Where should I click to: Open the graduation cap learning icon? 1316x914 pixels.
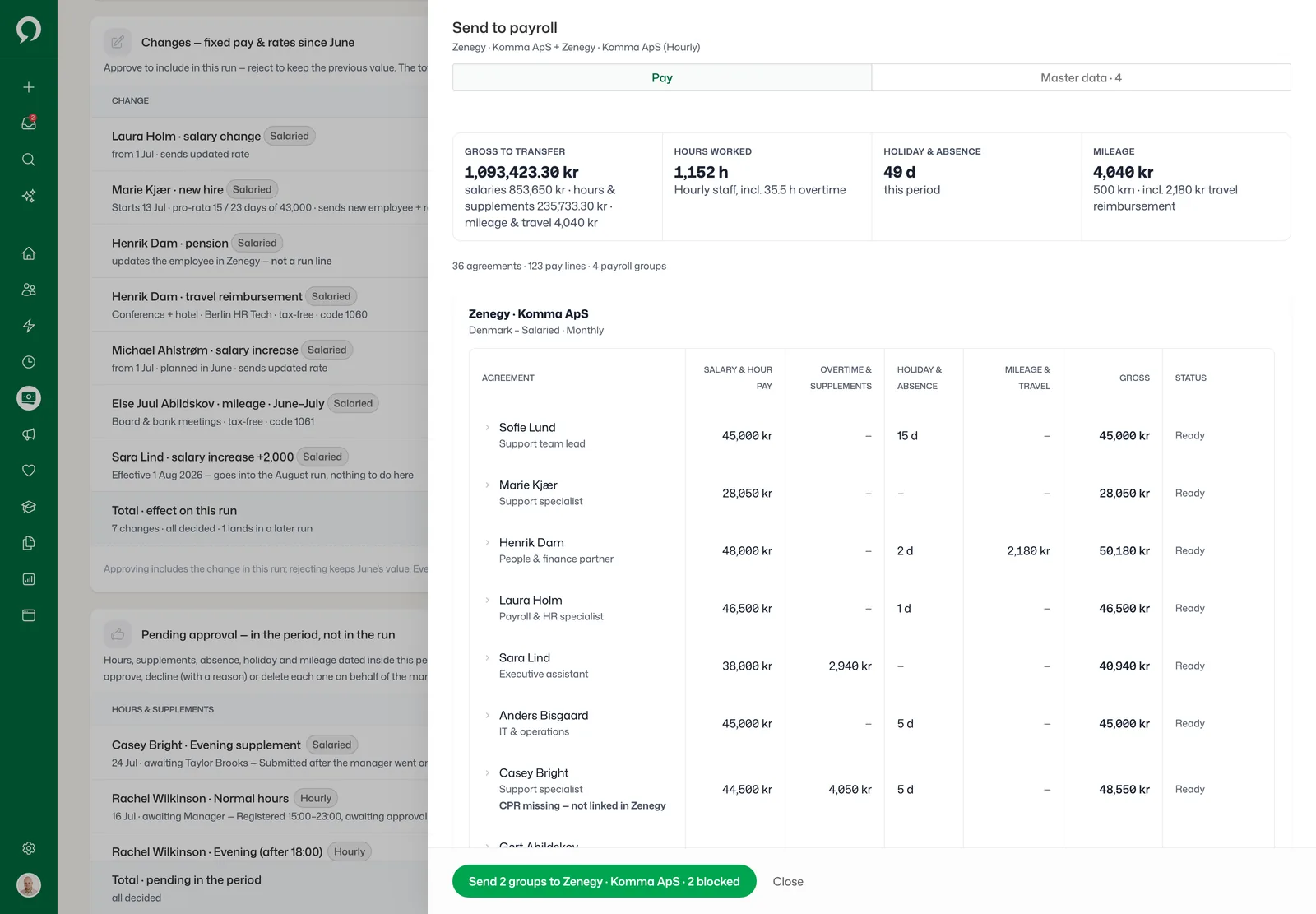pyautogui.click(x=29, y=507)
